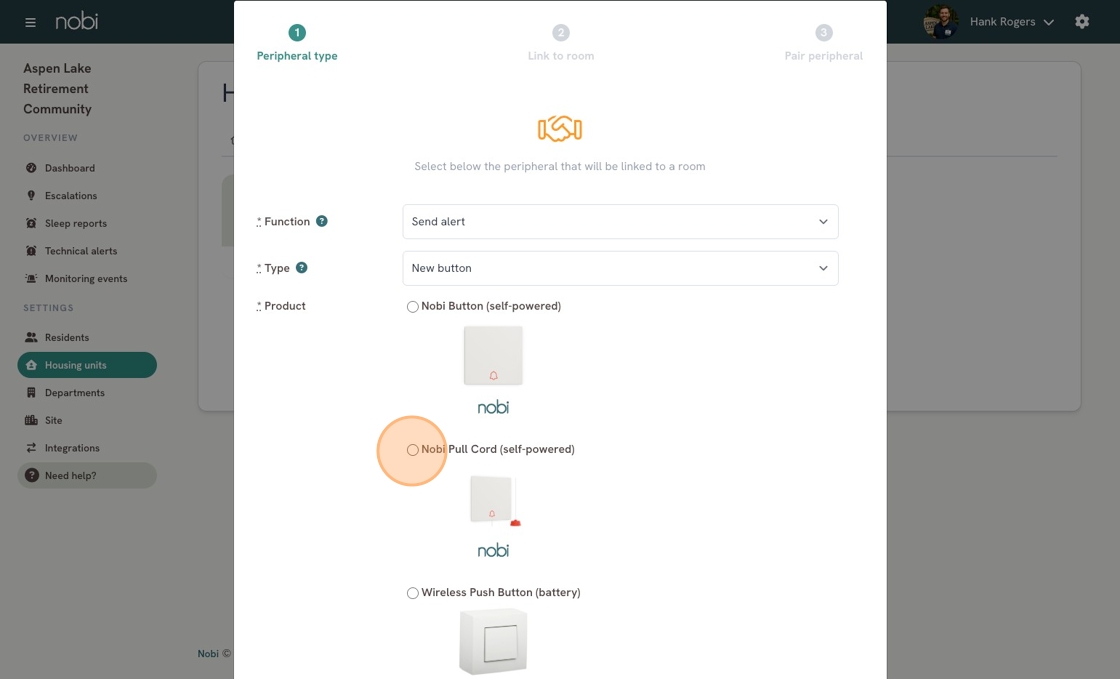Screen dimensions: 1120x679
Task: Open the settings gear icon
Action: point(1082,22)
